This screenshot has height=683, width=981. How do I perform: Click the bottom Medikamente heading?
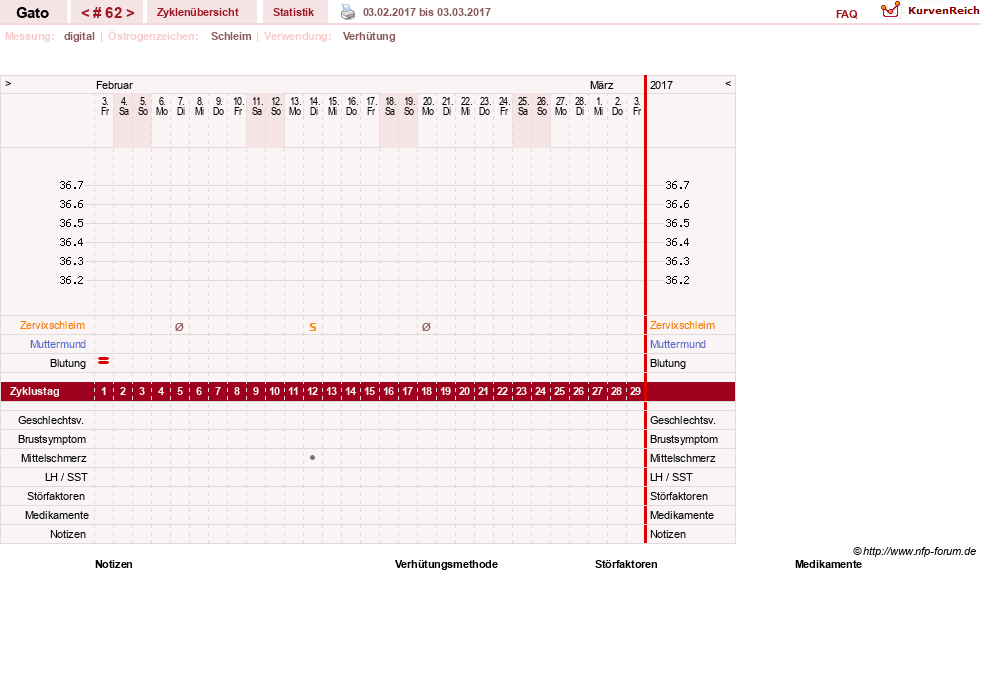click(x=828, y=564)
